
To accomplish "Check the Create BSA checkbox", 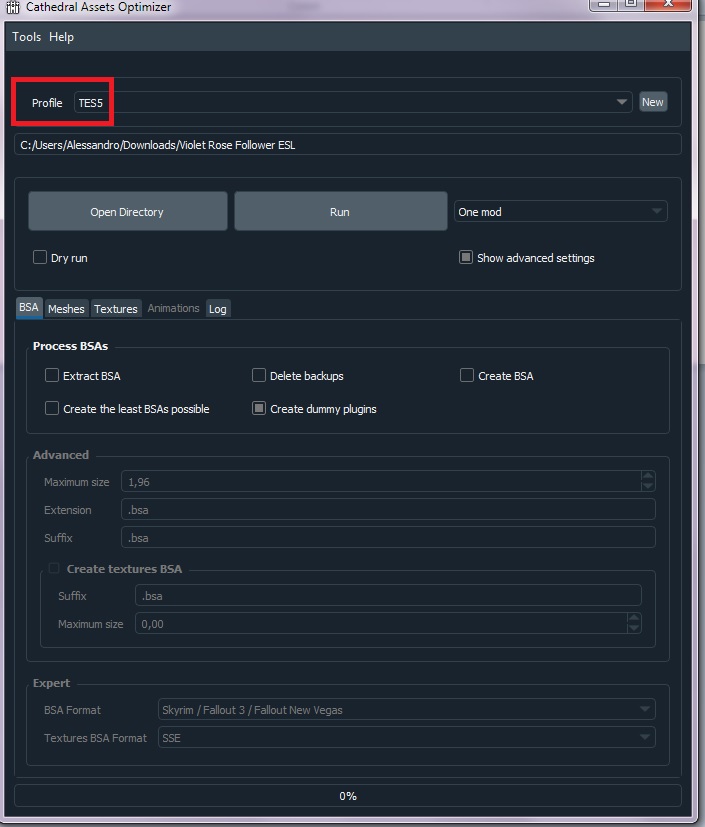I will coord(467,376).
